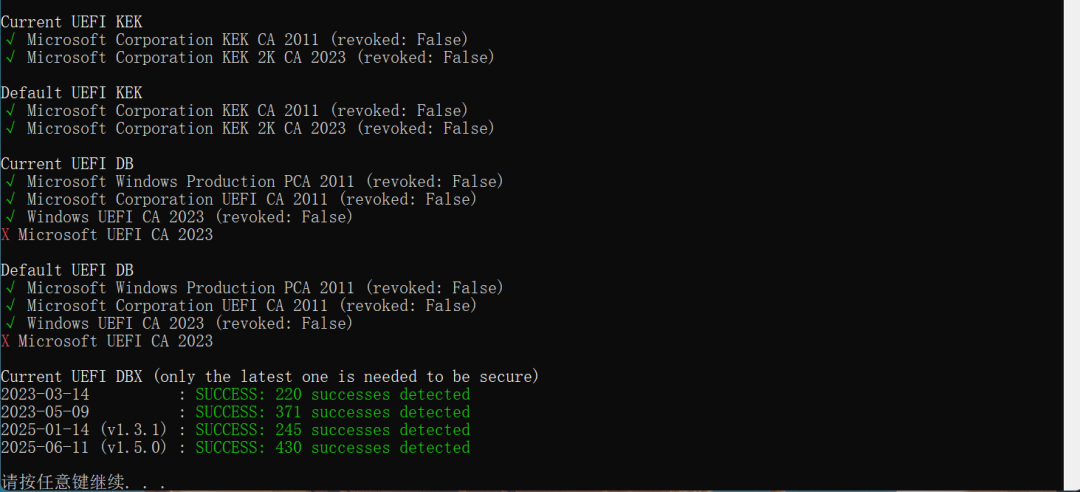
Task: Click checkmark beside Windows Production PCA 2011 in Default UEFI DB
Action: tap(10, 288)
